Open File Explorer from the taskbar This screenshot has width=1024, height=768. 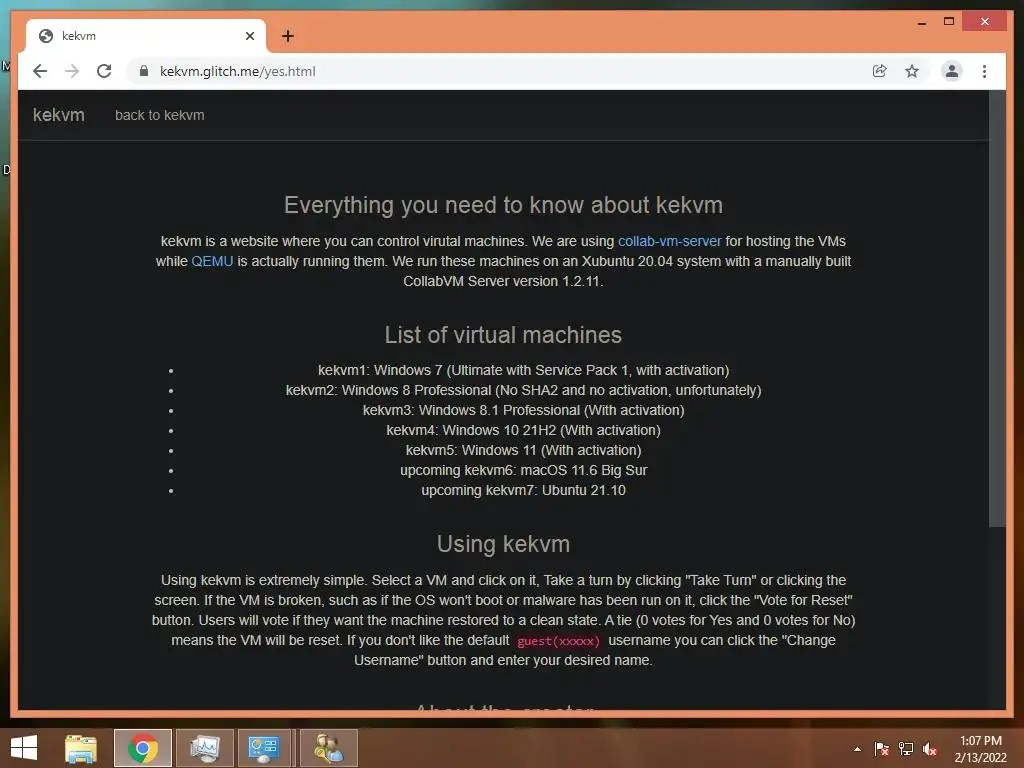81,748
